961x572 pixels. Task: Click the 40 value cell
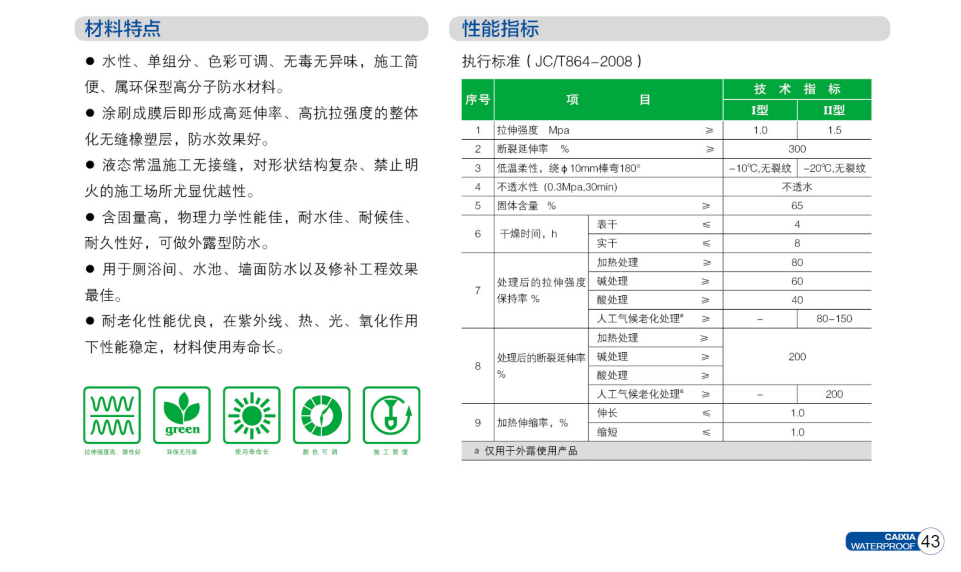point(797,300)
